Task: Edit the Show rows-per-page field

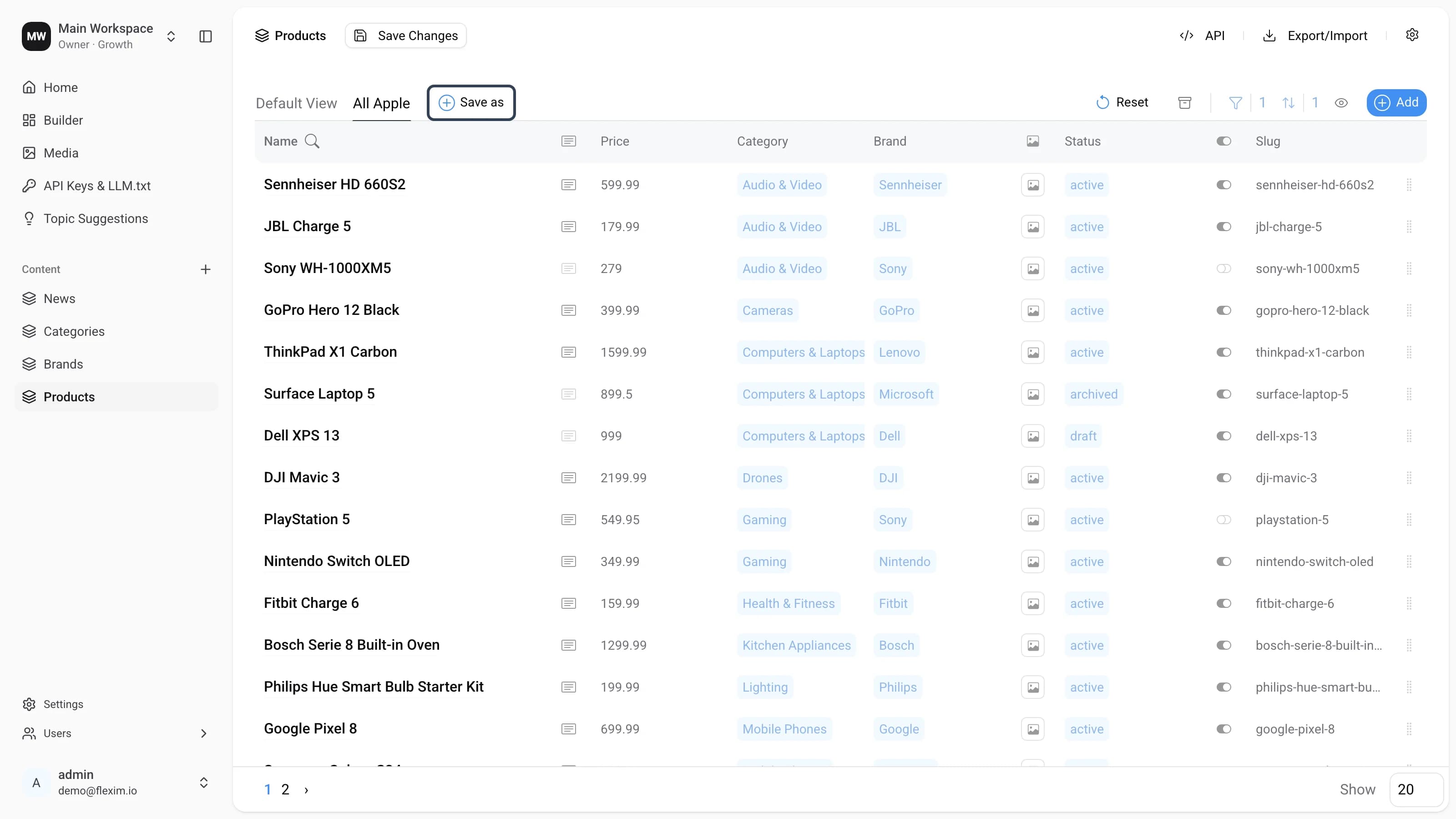Action: pyautogui.click(x=1416, y=789)
